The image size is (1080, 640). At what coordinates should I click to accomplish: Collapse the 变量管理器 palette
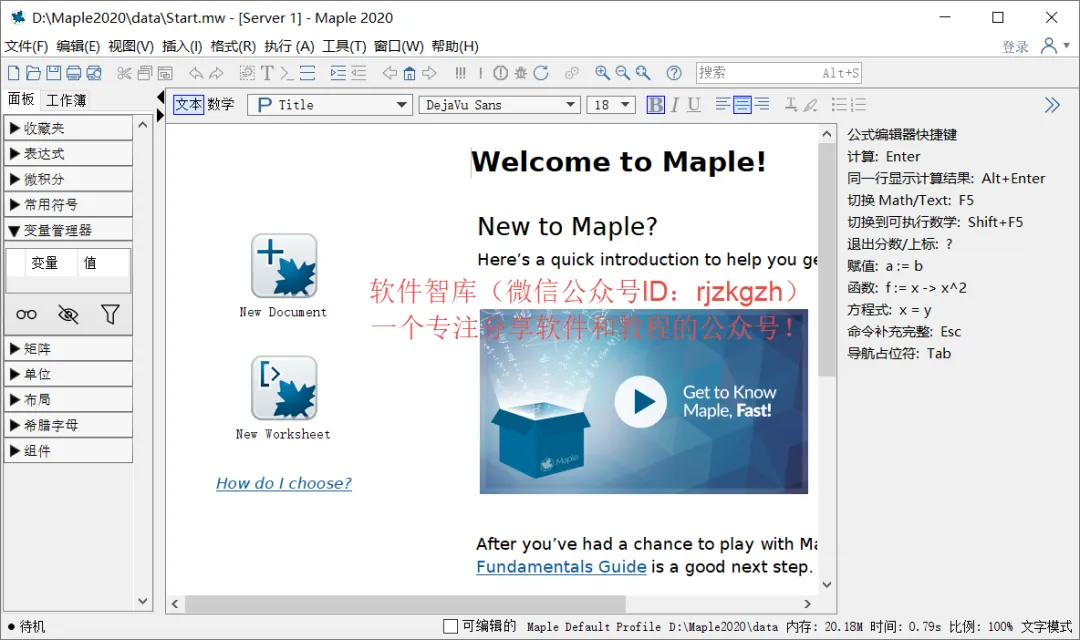(x=68, y=230)
